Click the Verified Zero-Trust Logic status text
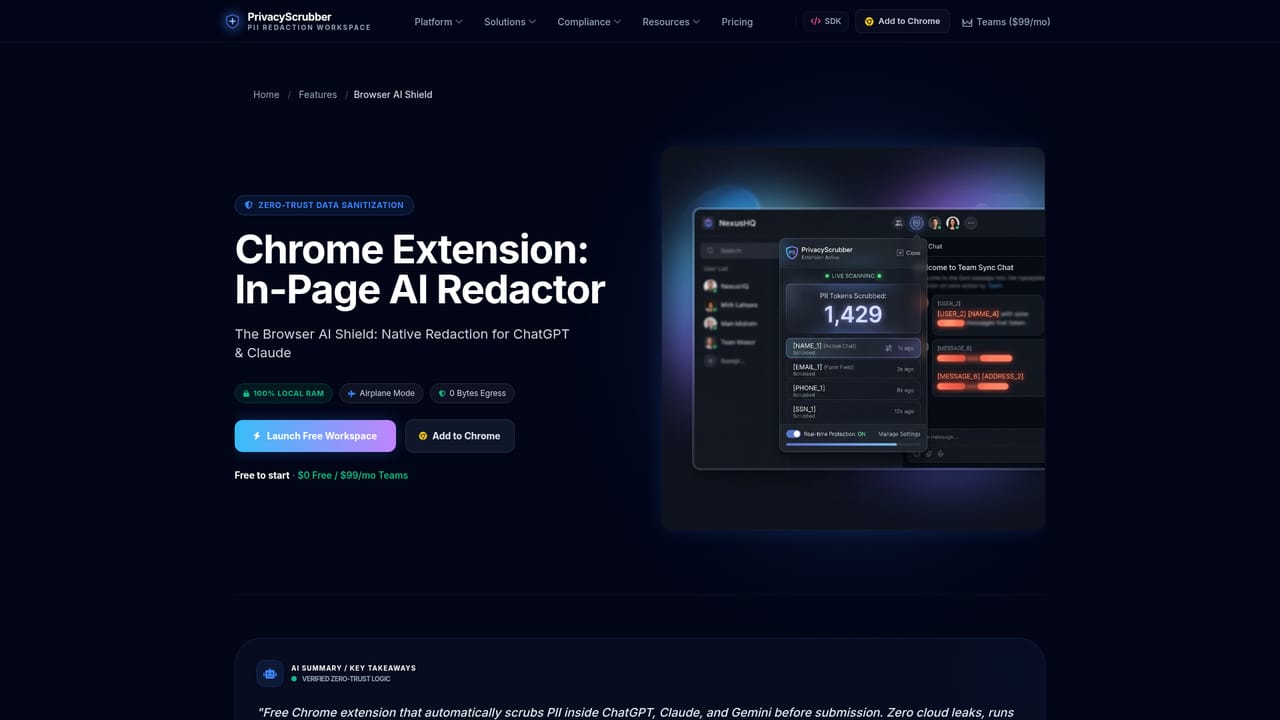The image size is (1280, 720). click(346, 679)
